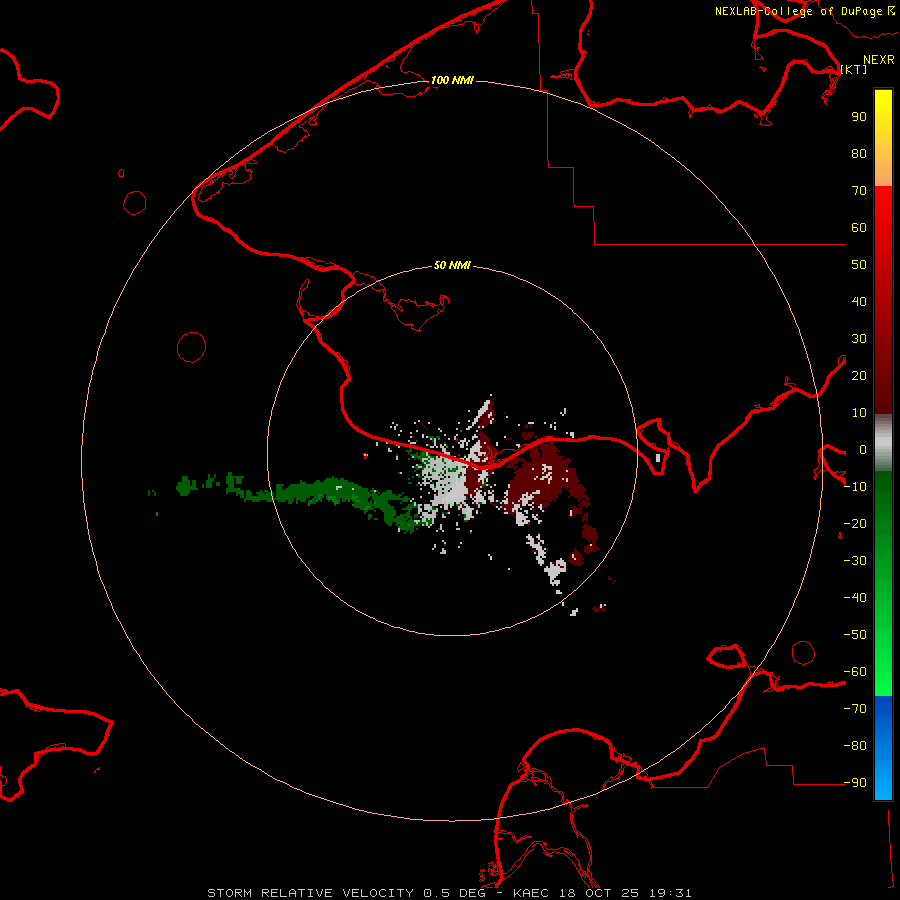
Task: Click the -60 value on the velocity scale
Action: coord(855,672)
